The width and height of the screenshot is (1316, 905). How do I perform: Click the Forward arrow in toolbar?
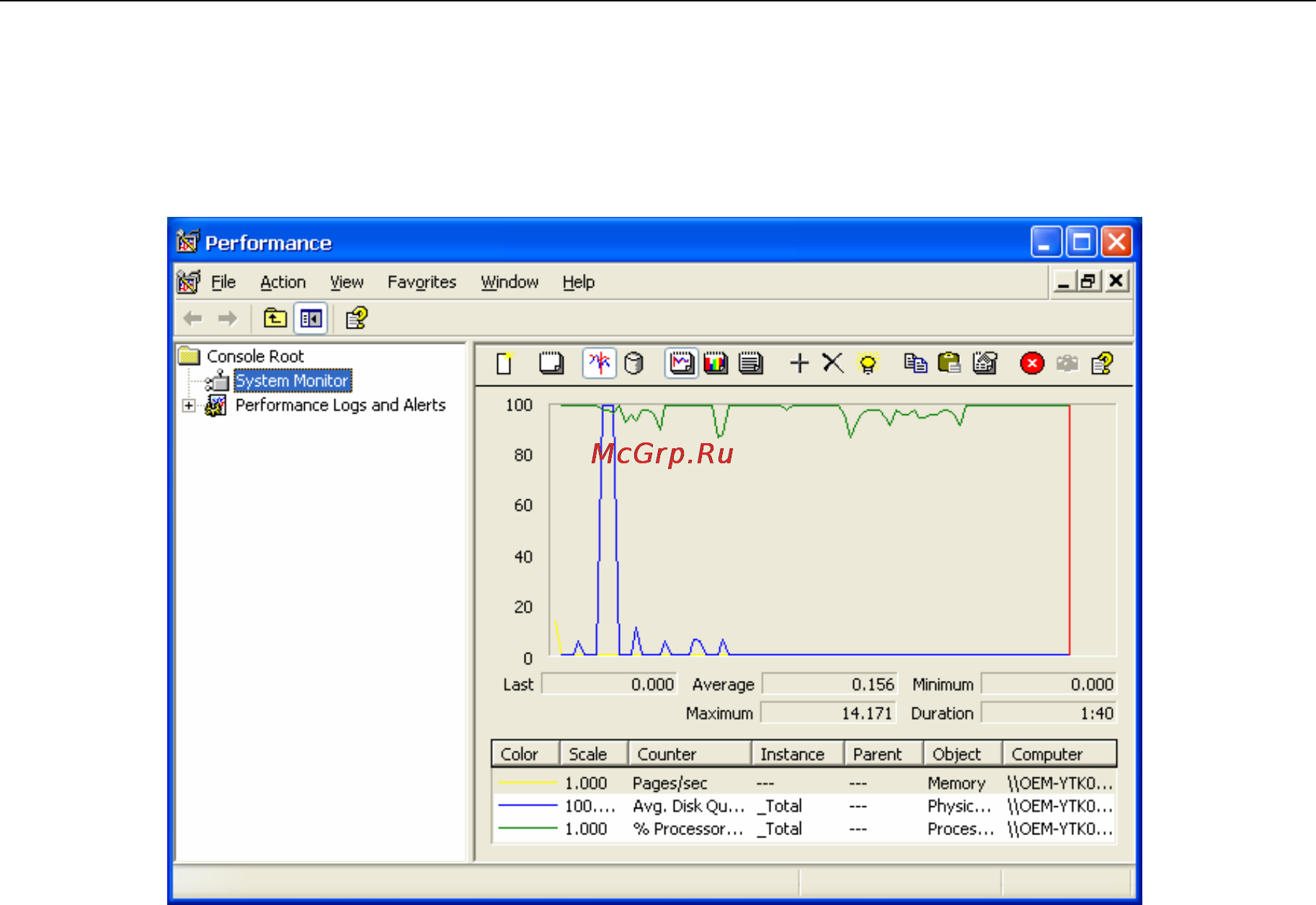[227, 318]
